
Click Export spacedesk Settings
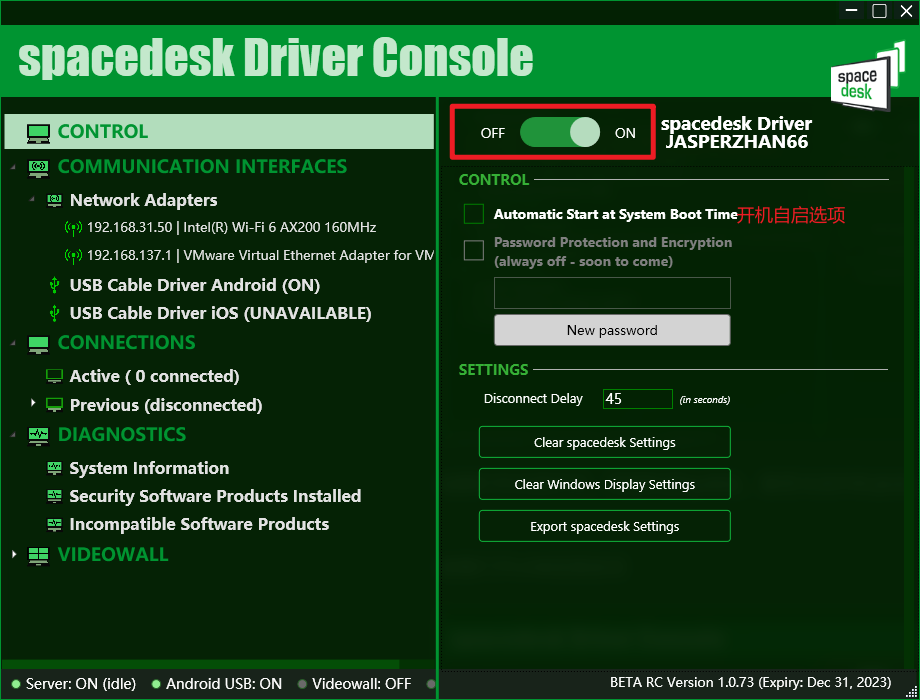click(604, 527)
